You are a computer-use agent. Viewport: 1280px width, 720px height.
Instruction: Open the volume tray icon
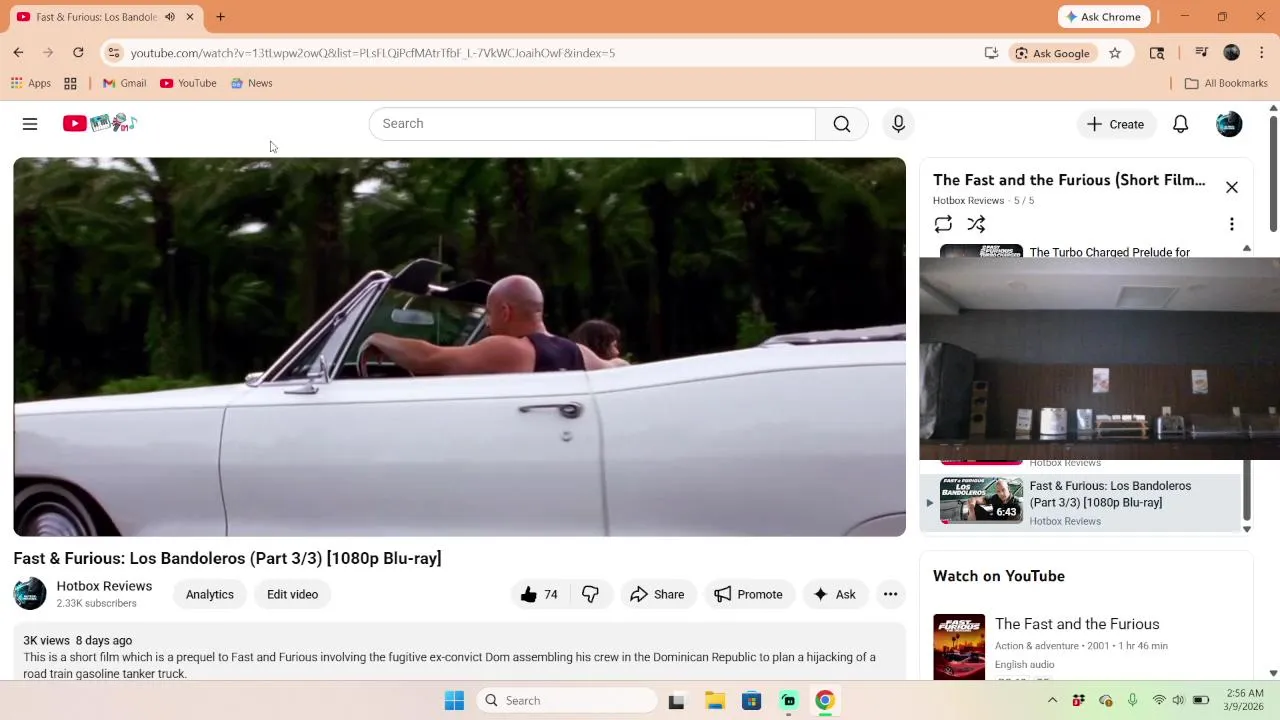point(1178,701)
